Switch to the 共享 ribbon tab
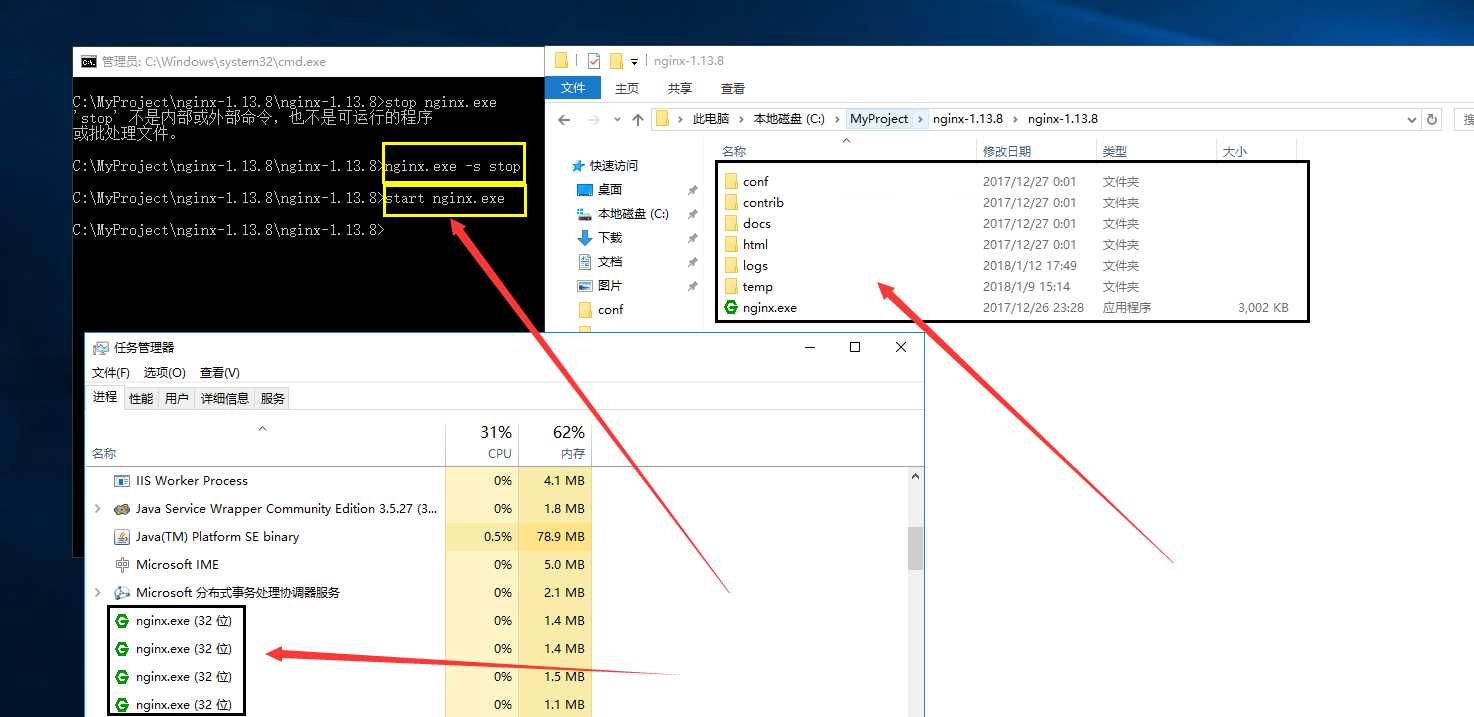This screenshot has width=1474, height=717. pos(680,88)
